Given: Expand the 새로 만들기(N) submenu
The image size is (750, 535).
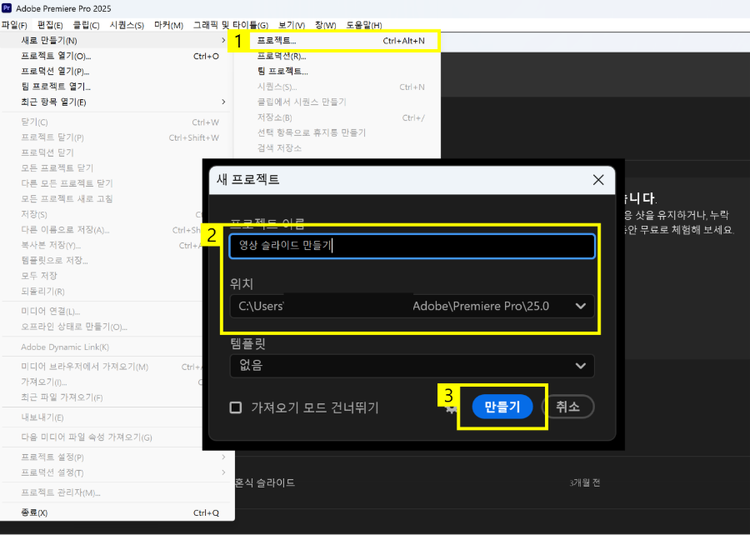Looking at the screenshot, I should pyautogui.click(x=117, y=41).
